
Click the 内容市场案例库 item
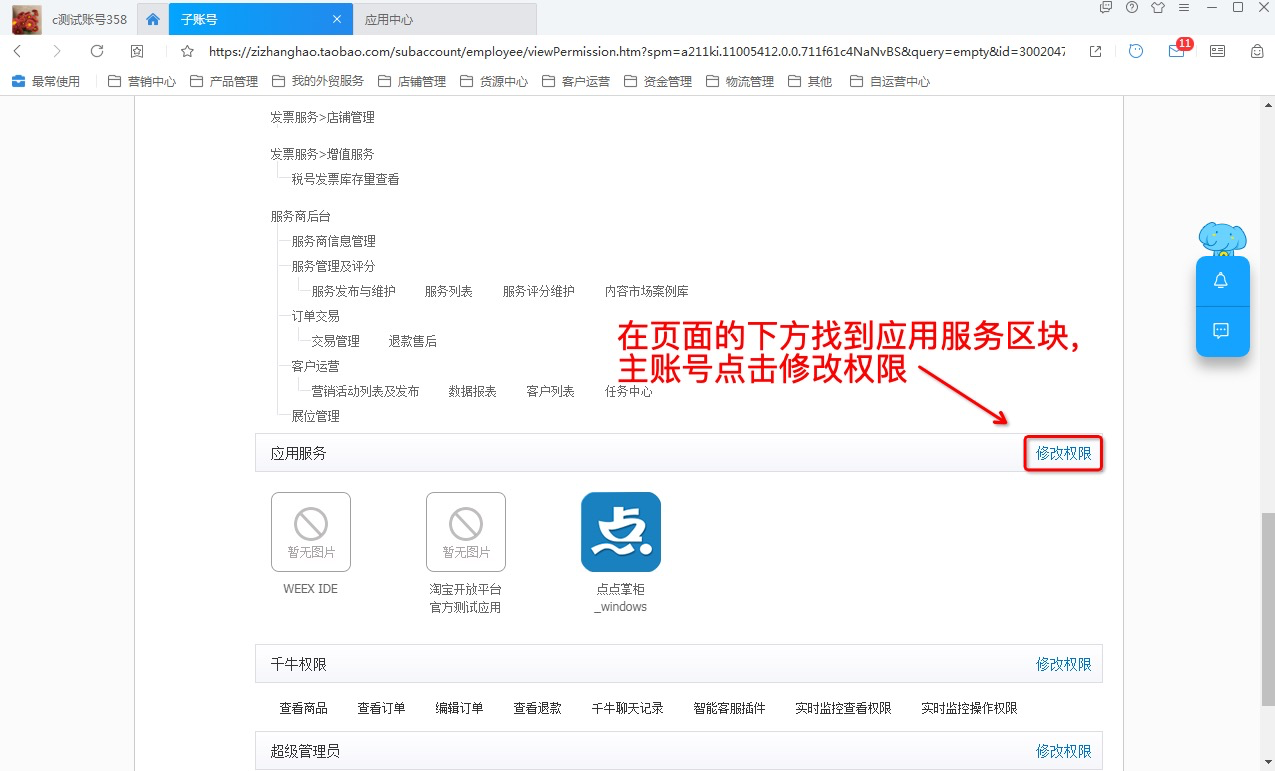coord(646,291)
